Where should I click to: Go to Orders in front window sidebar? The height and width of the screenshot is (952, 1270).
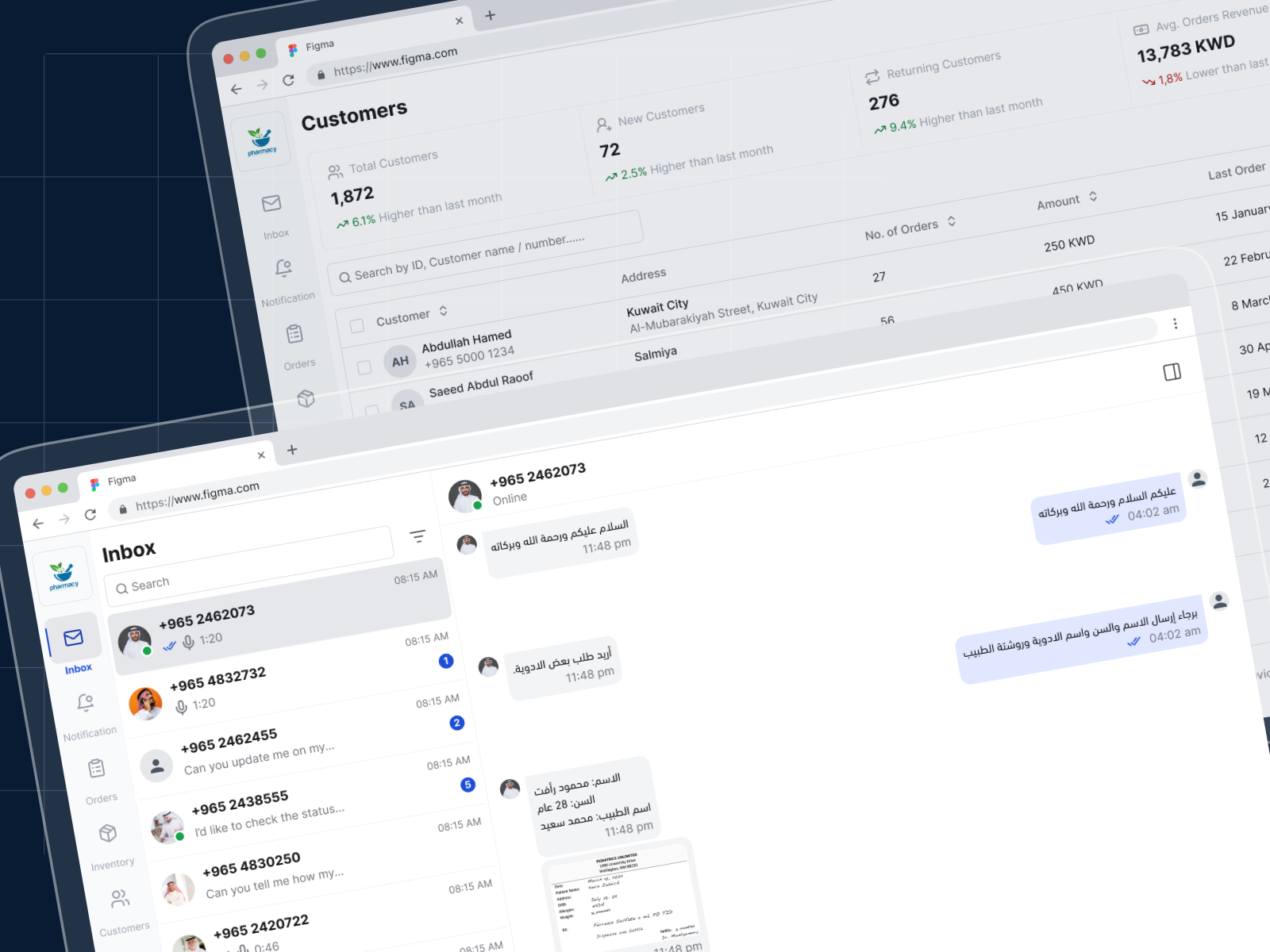[97, 768]
